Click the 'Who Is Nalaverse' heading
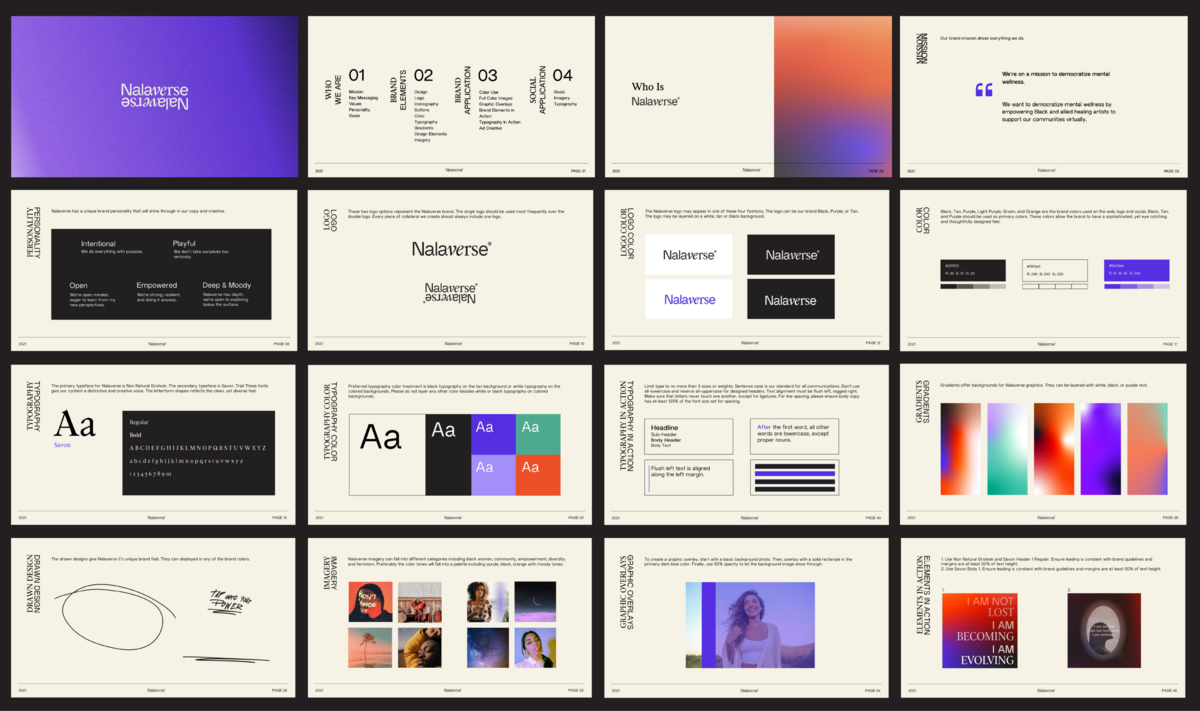This screenshot has width=1200, height=711. coord(655,94)
